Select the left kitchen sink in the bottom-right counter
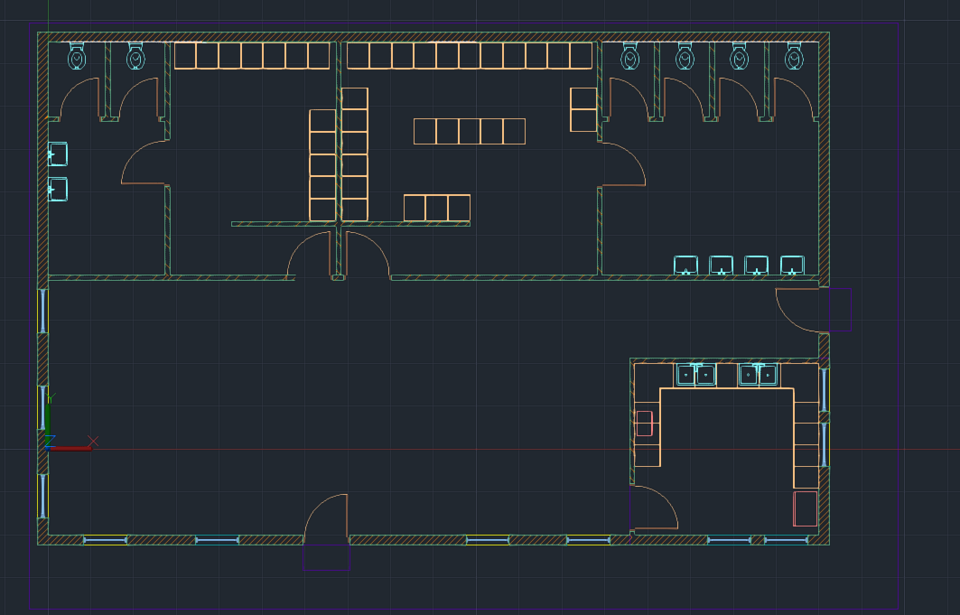This screenshot has height=615, width=960. point(695,374)
